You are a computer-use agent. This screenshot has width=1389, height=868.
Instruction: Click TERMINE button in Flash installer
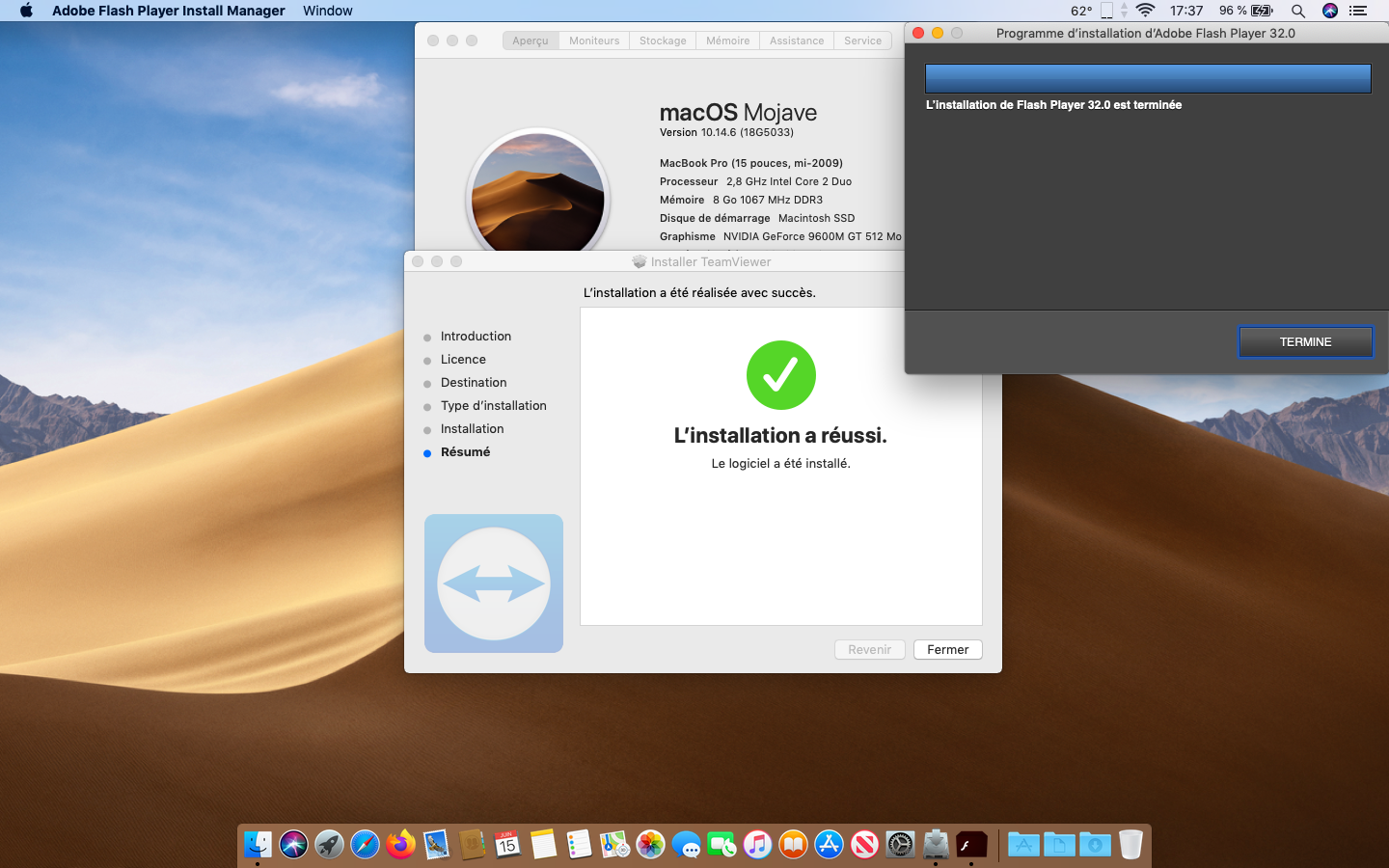tap(1305, 341)
